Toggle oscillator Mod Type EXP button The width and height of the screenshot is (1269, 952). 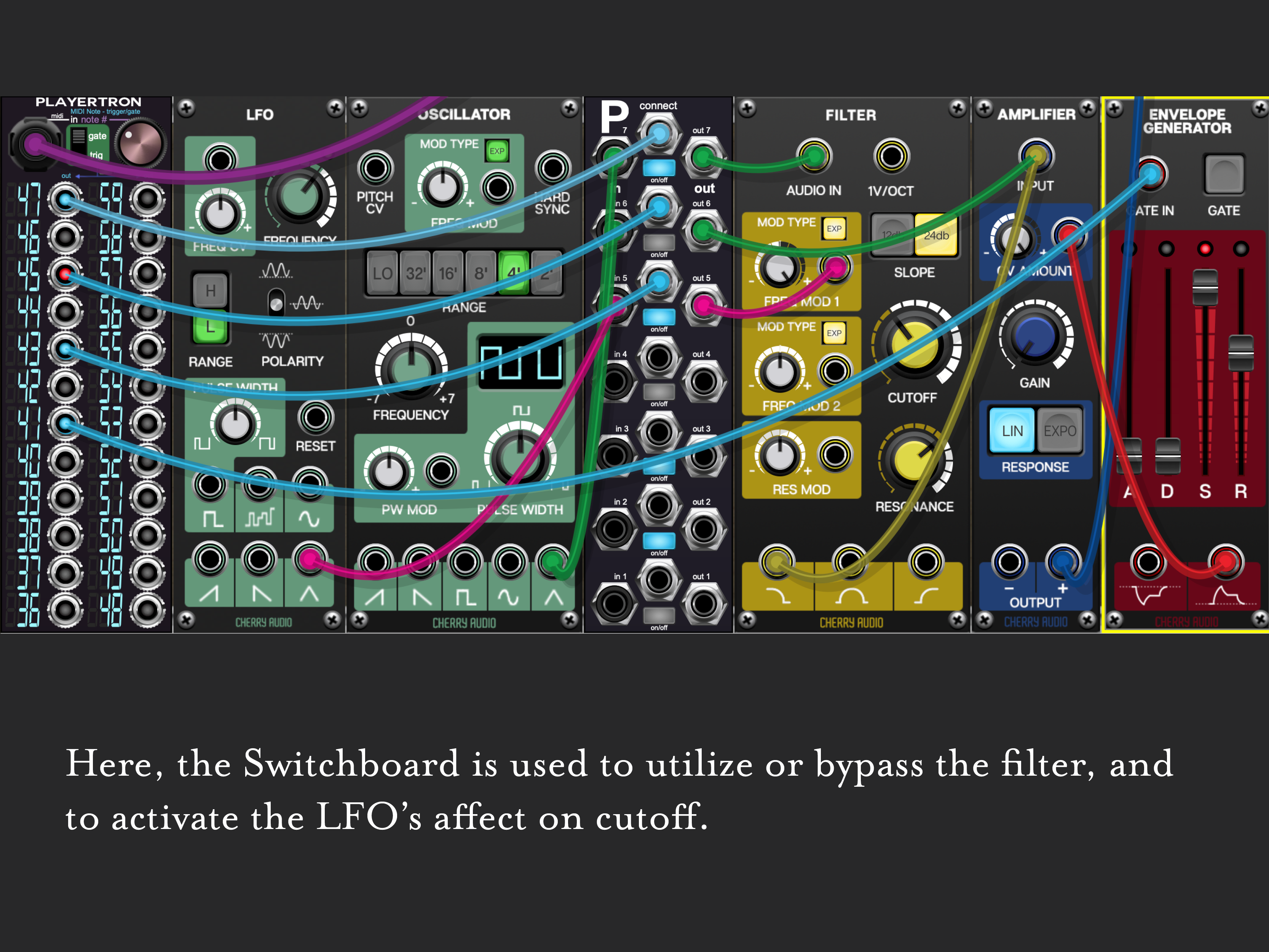point(497,152)
